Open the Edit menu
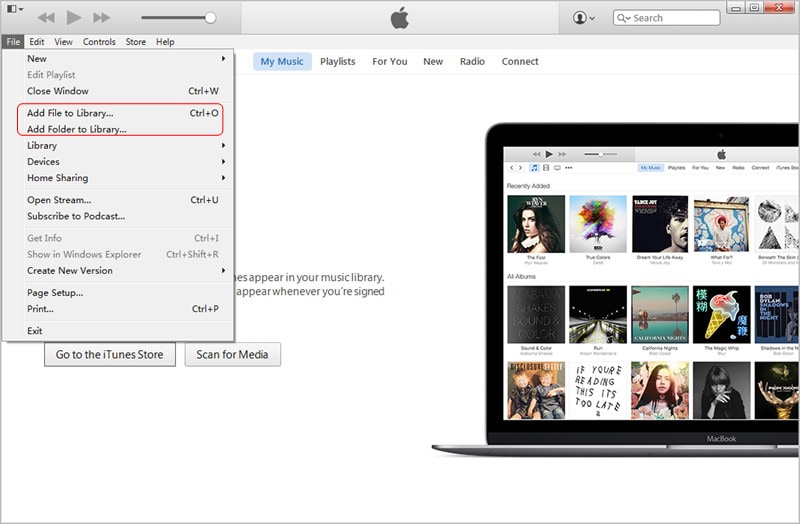Viewport: 800px width, 524px height. [x=36, y=42]
